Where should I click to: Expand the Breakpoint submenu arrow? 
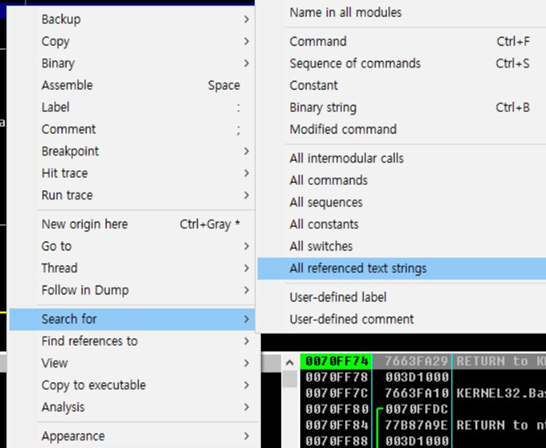(x=246, y=151)
